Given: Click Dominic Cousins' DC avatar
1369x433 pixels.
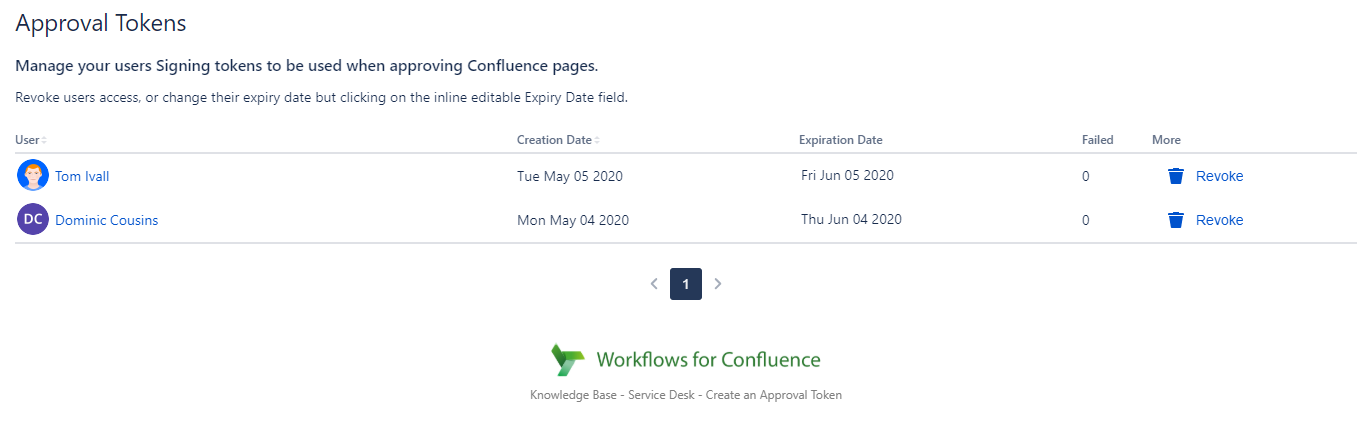Looking at the screenshot, I should pos(33,220).
